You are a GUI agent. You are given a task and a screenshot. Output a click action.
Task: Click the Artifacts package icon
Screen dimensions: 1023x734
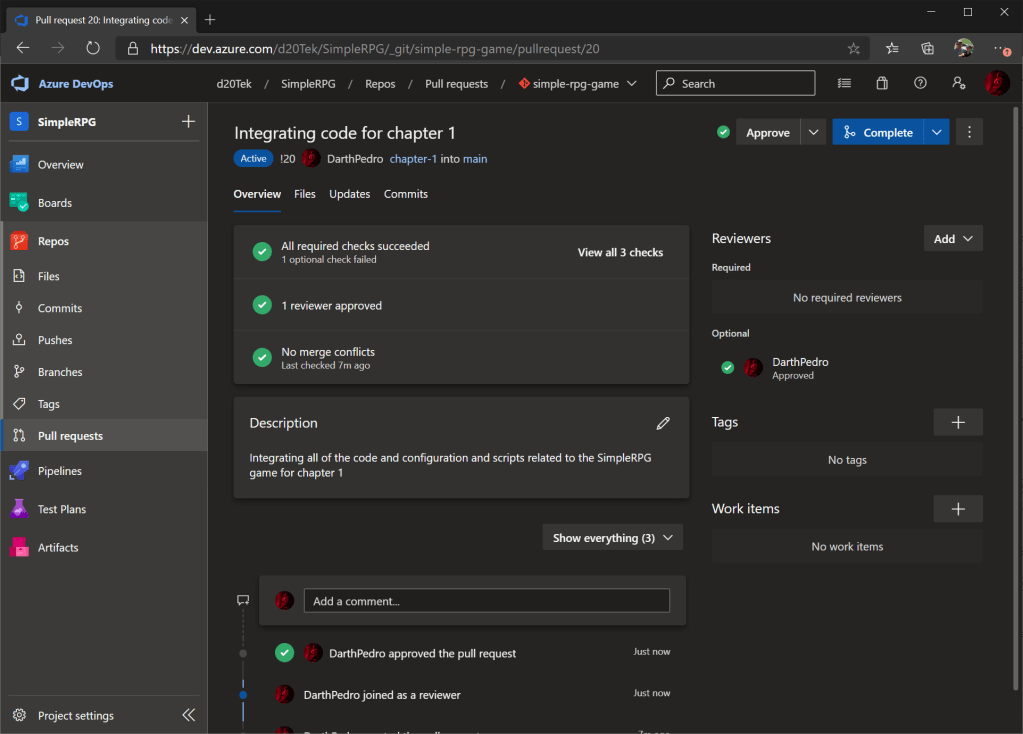(x=19, y=547)
